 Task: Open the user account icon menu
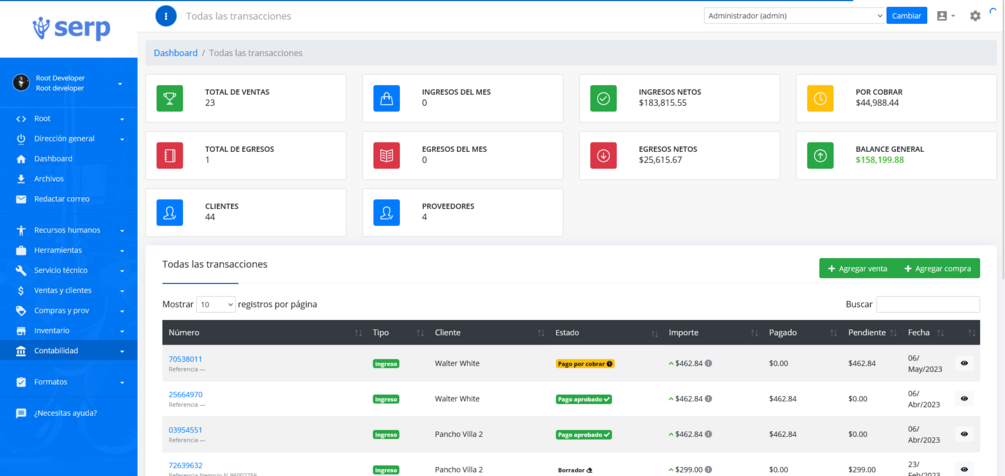coord(945,16)
